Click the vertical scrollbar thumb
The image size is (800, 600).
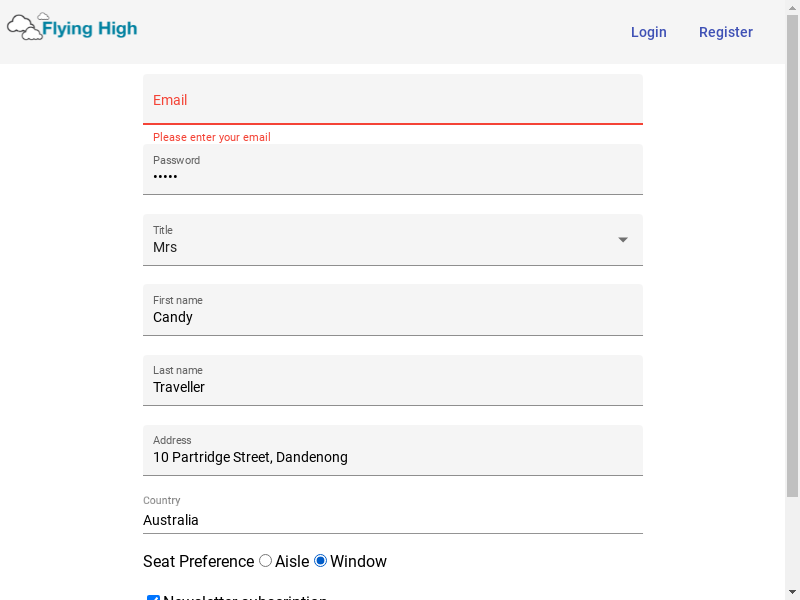coord(792,255)
